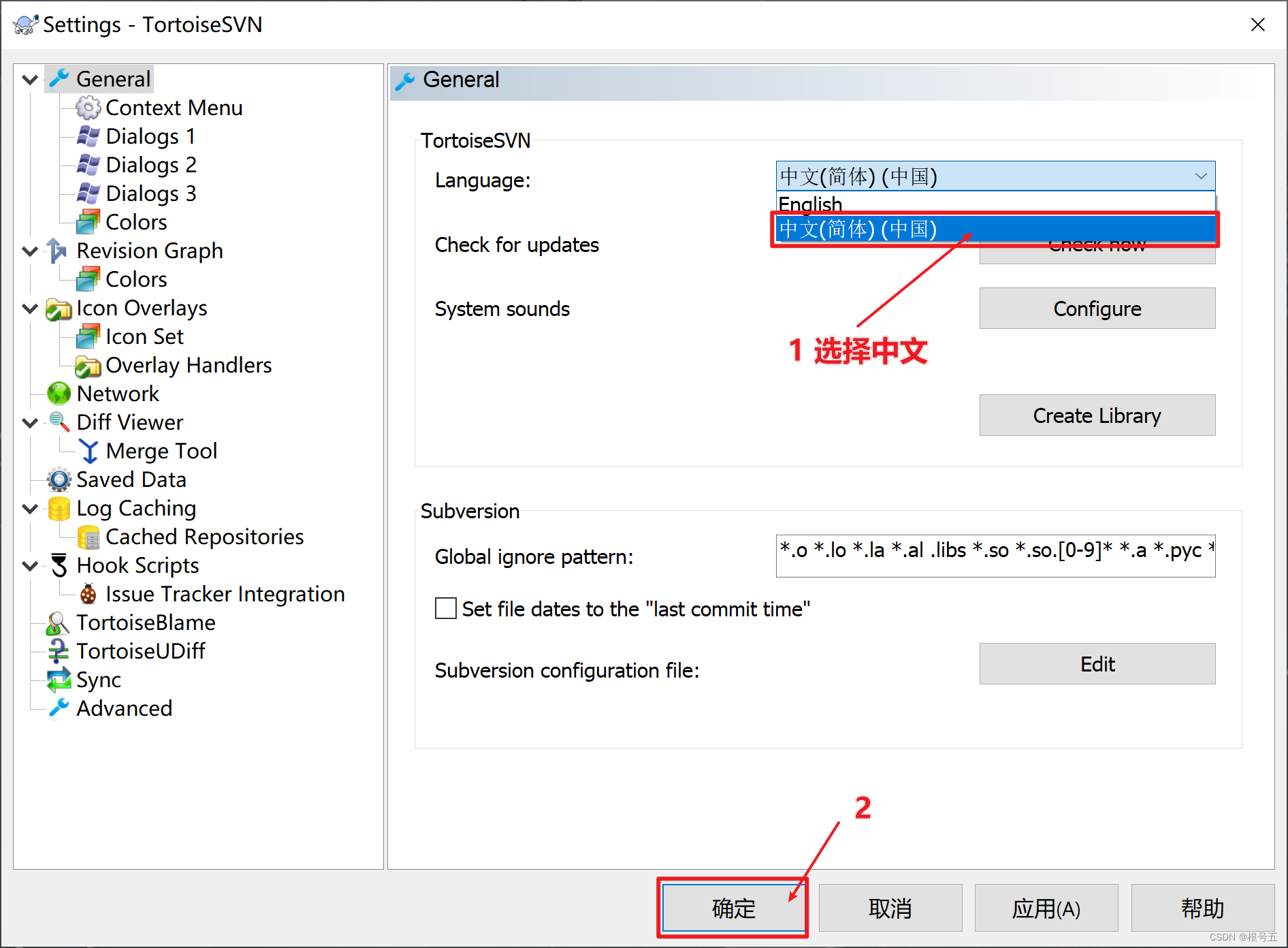Collapse the Diff Viewer tree node

[30, 423]
